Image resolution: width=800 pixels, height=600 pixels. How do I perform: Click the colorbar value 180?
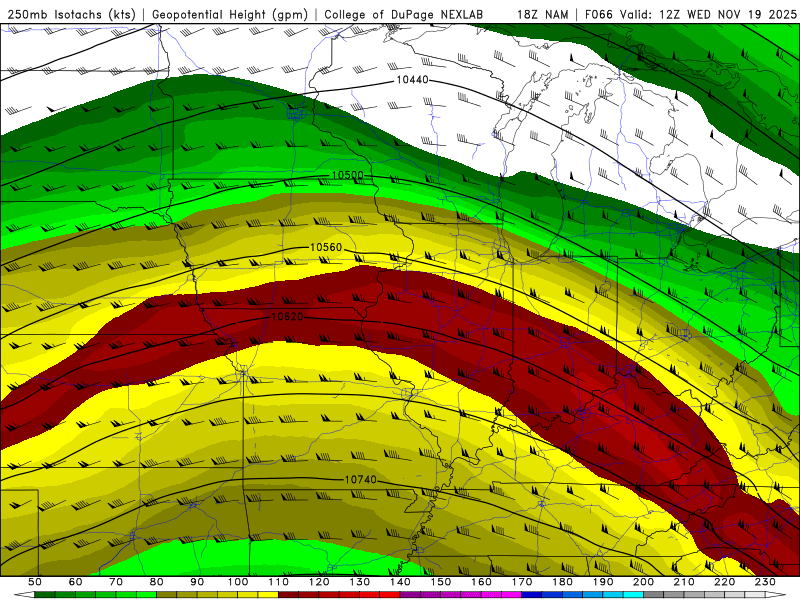tap(562, 582)
